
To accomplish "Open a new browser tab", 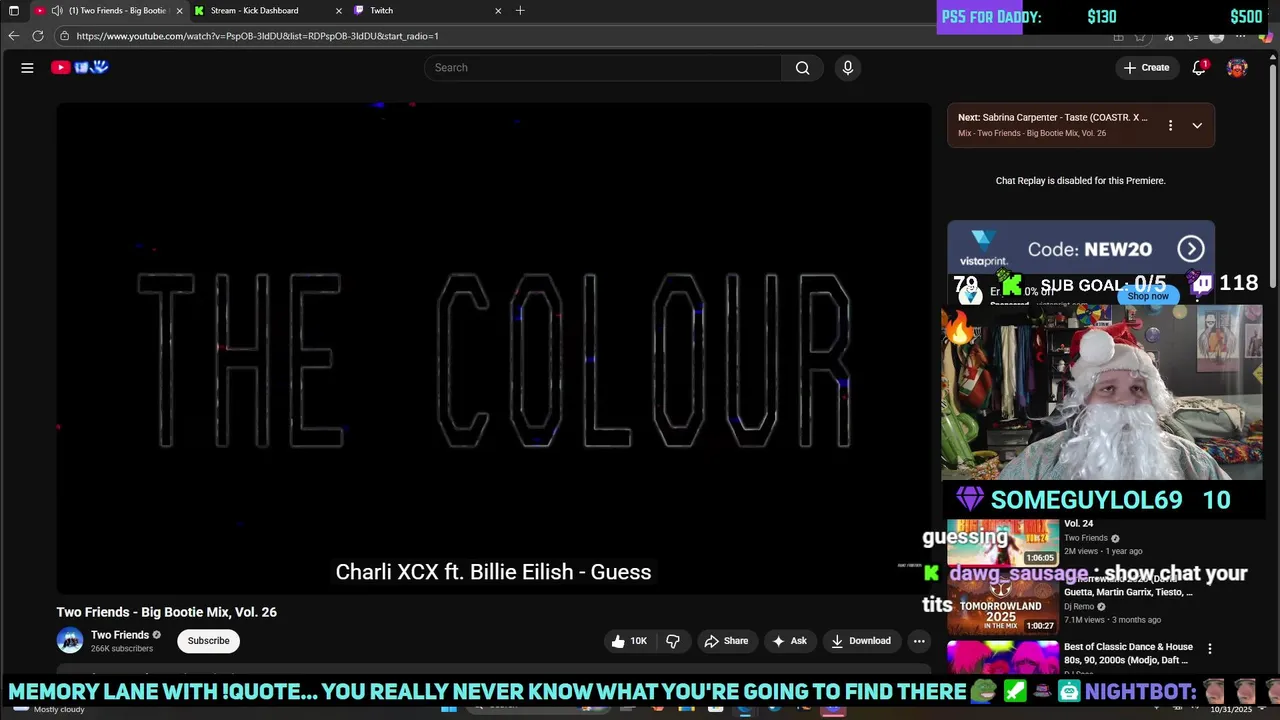I will [x=520, y=11].
